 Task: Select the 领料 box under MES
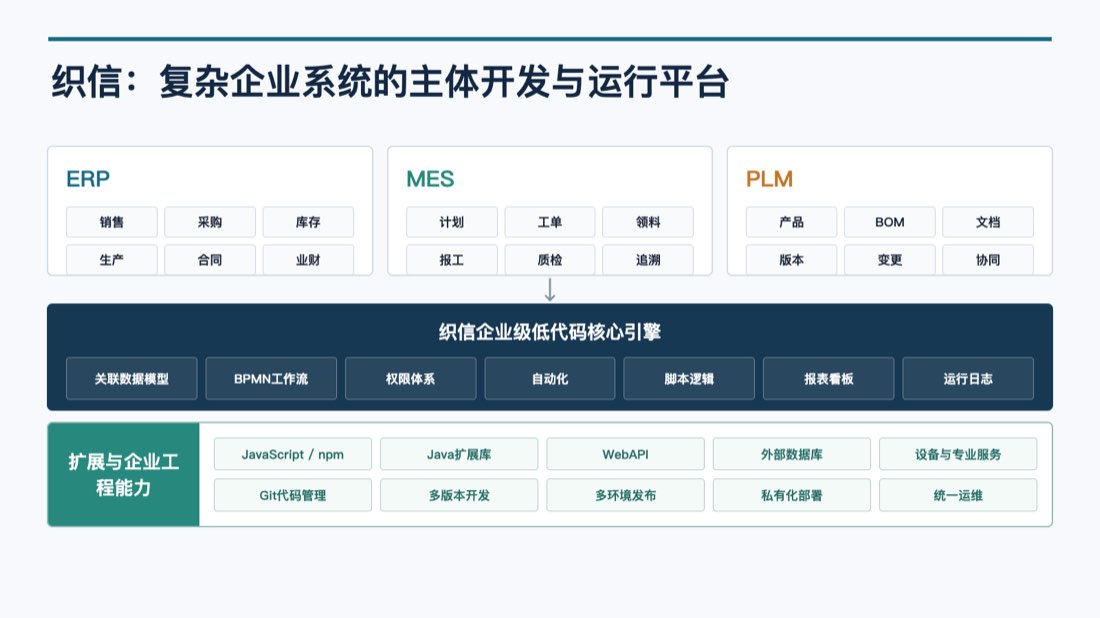coord(648,222)
